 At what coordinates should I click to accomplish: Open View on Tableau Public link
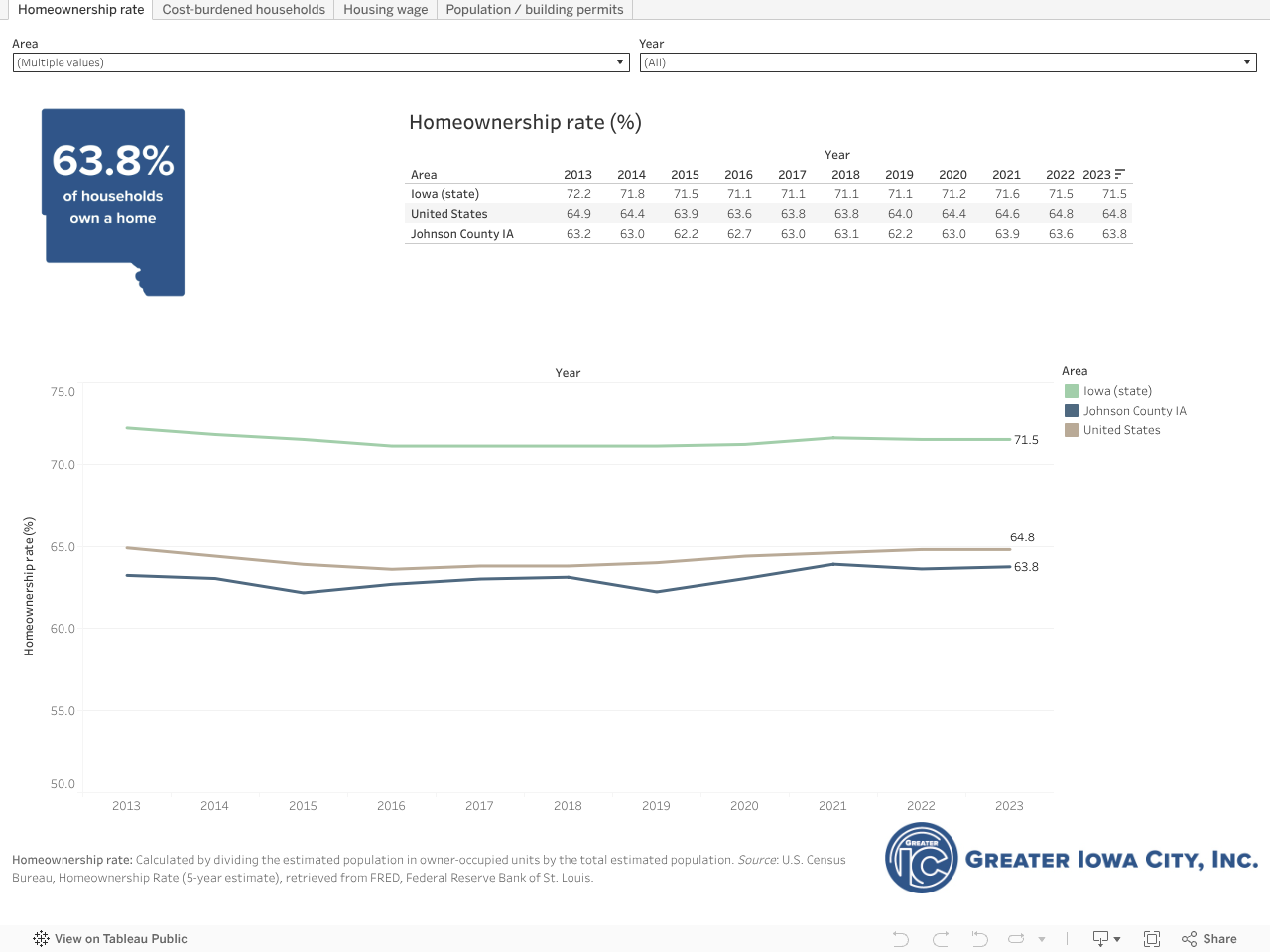coord(120,939)
